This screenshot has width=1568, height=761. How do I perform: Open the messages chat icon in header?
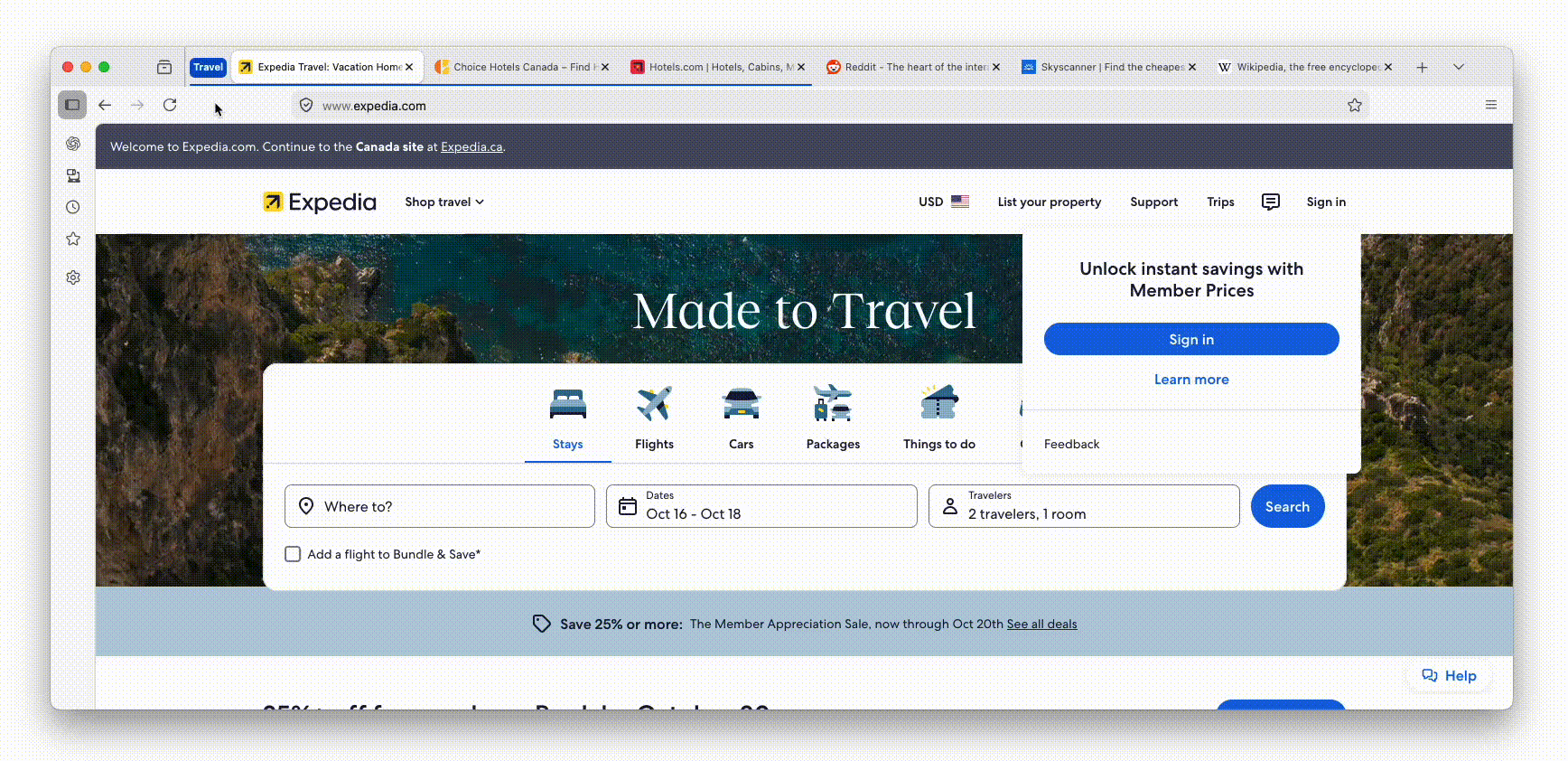1270,202
